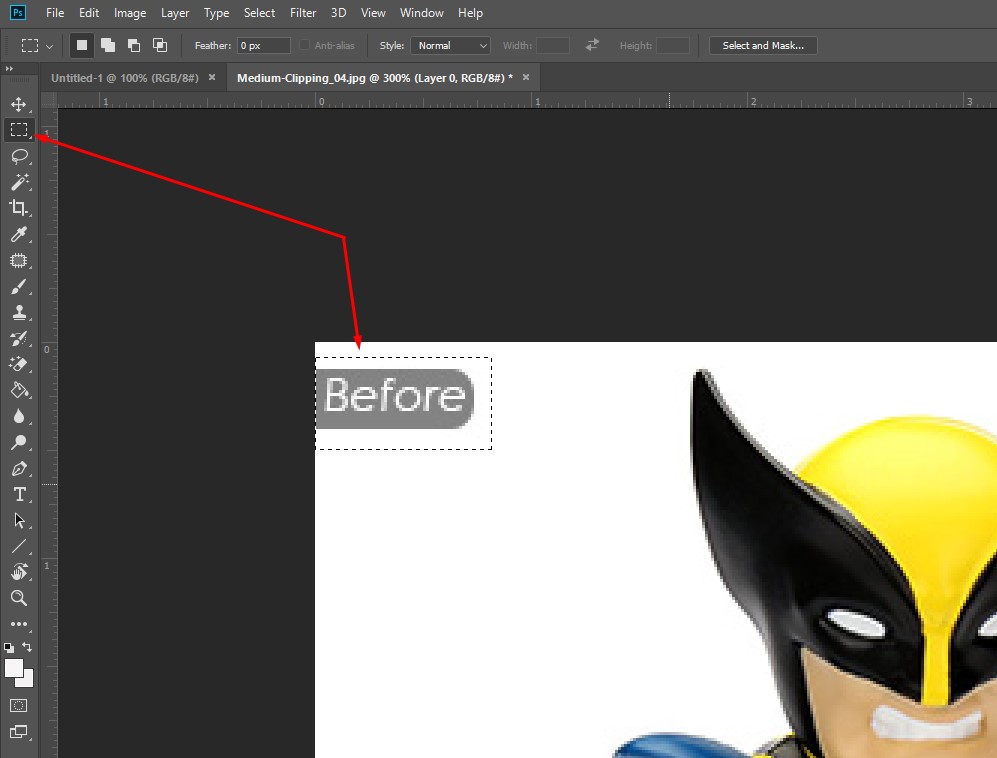This screenshot has height=758, width=997.
Task: Select the horizontal Type tool
Action: pyautogui.click(x=18, y=494)
